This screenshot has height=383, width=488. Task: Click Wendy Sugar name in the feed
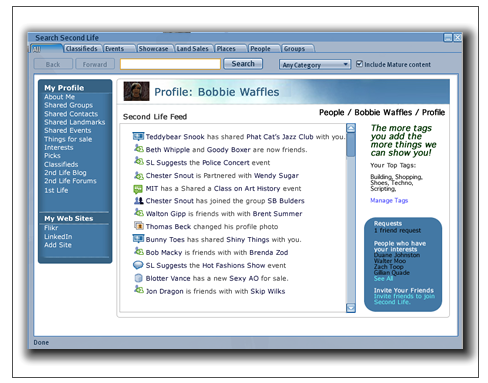(x=276, y=175)
